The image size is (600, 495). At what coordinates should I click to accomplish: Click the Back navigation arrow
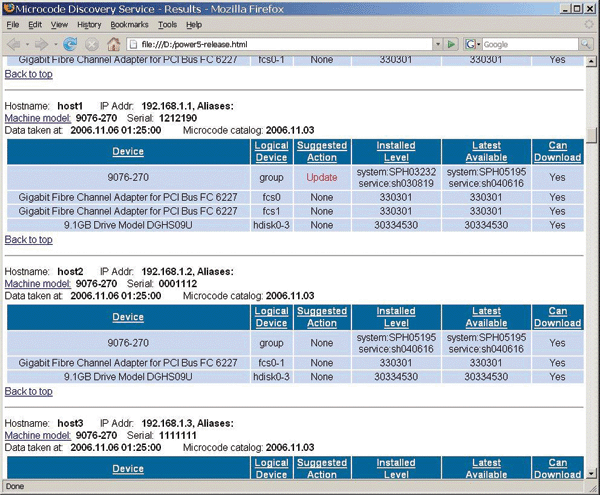(14, 44)
